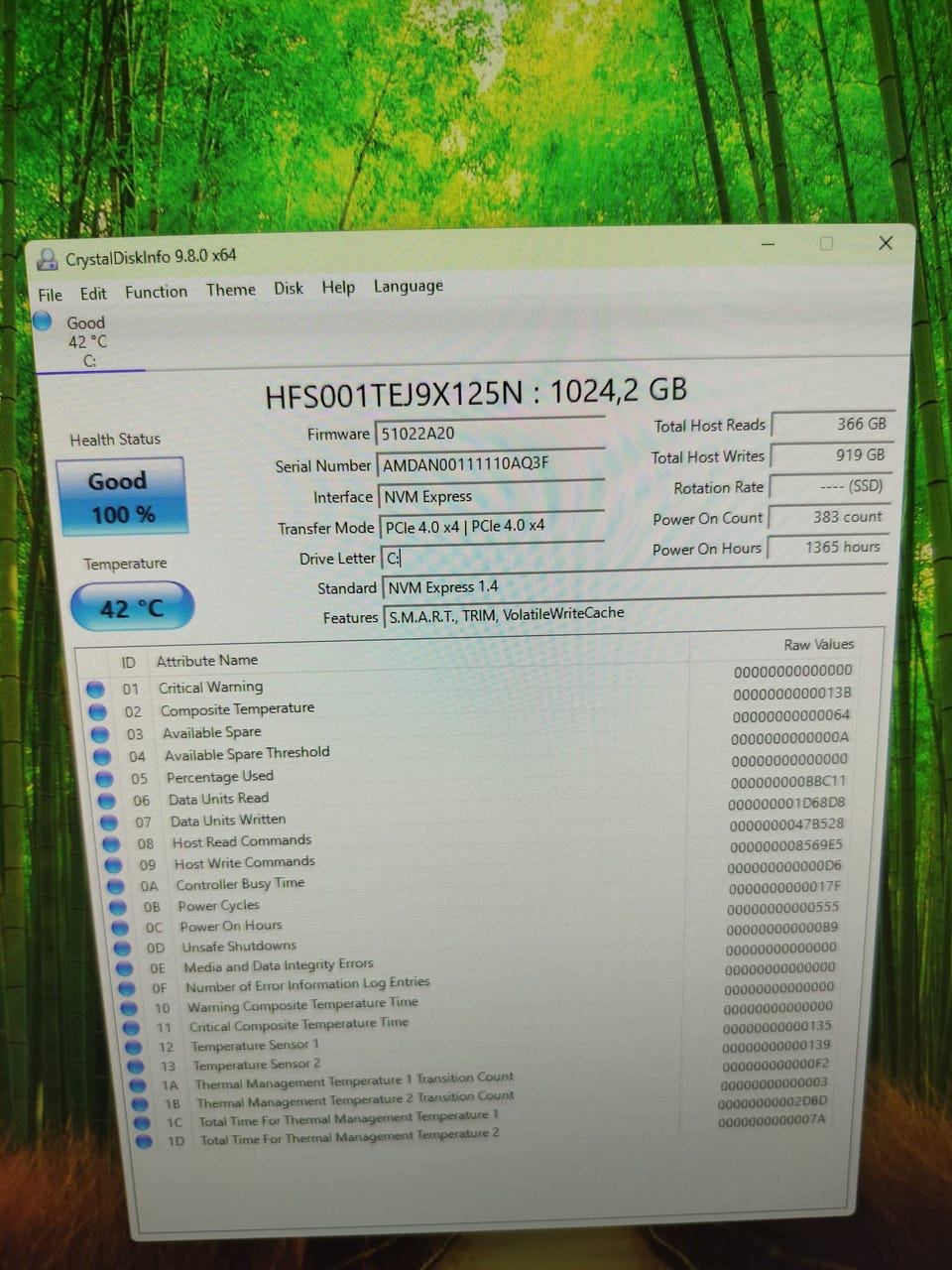This screenshot has height=1270, width=952.
Task: Click the status orb for attribute 1B
Action: [x=140, y=1104]
